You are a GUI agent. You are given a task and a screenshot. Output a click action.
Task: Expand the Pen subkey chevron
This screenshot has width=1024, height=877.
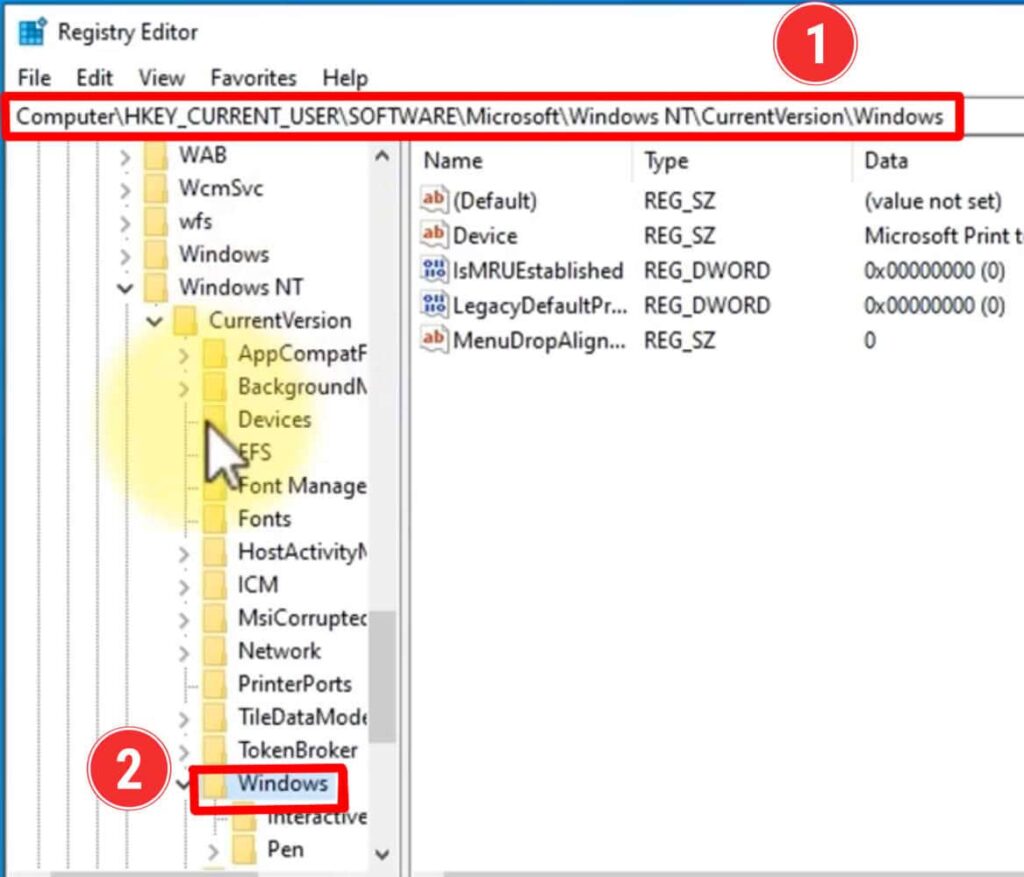pos(213,850)
